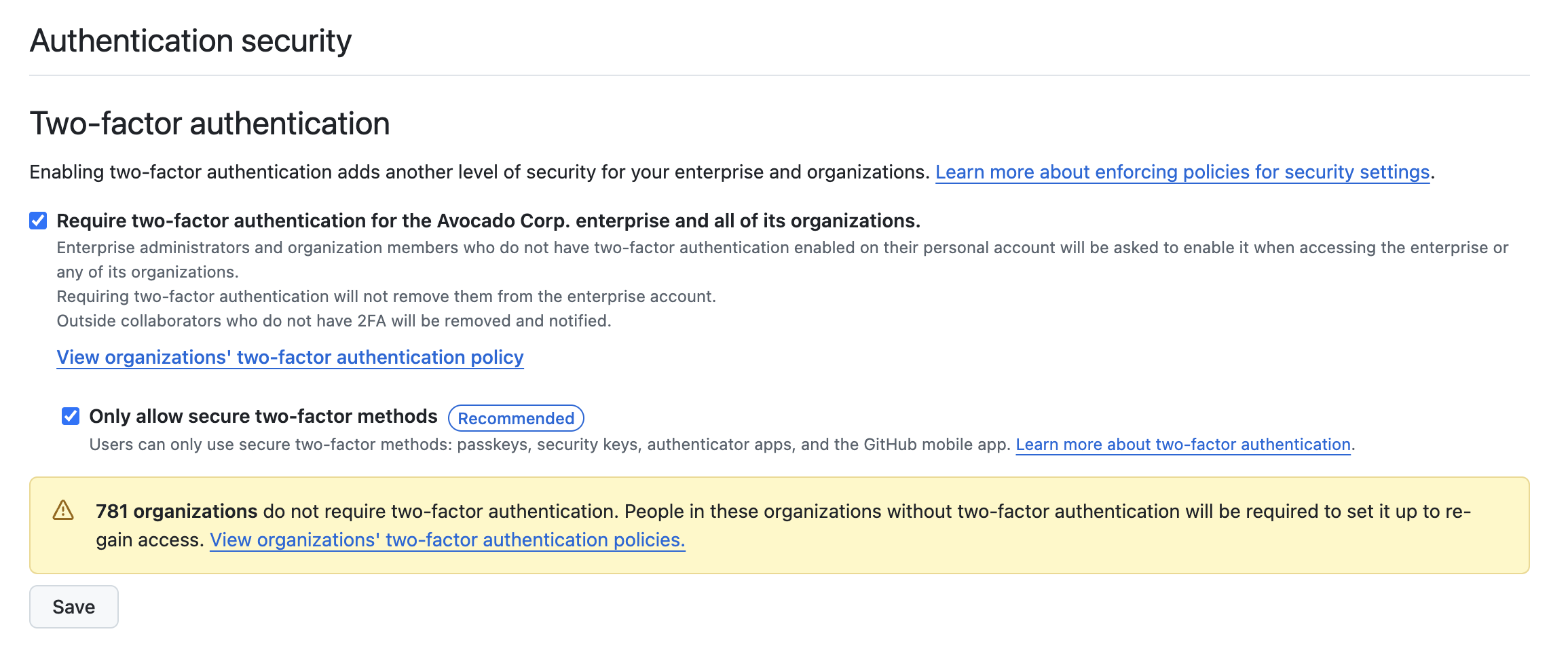Image resolution: width=1568 pixels, height=657 pixels.
Task: Click 'Requiring two-factor authentication will not remove' line
Action: [x=386, y=297]
